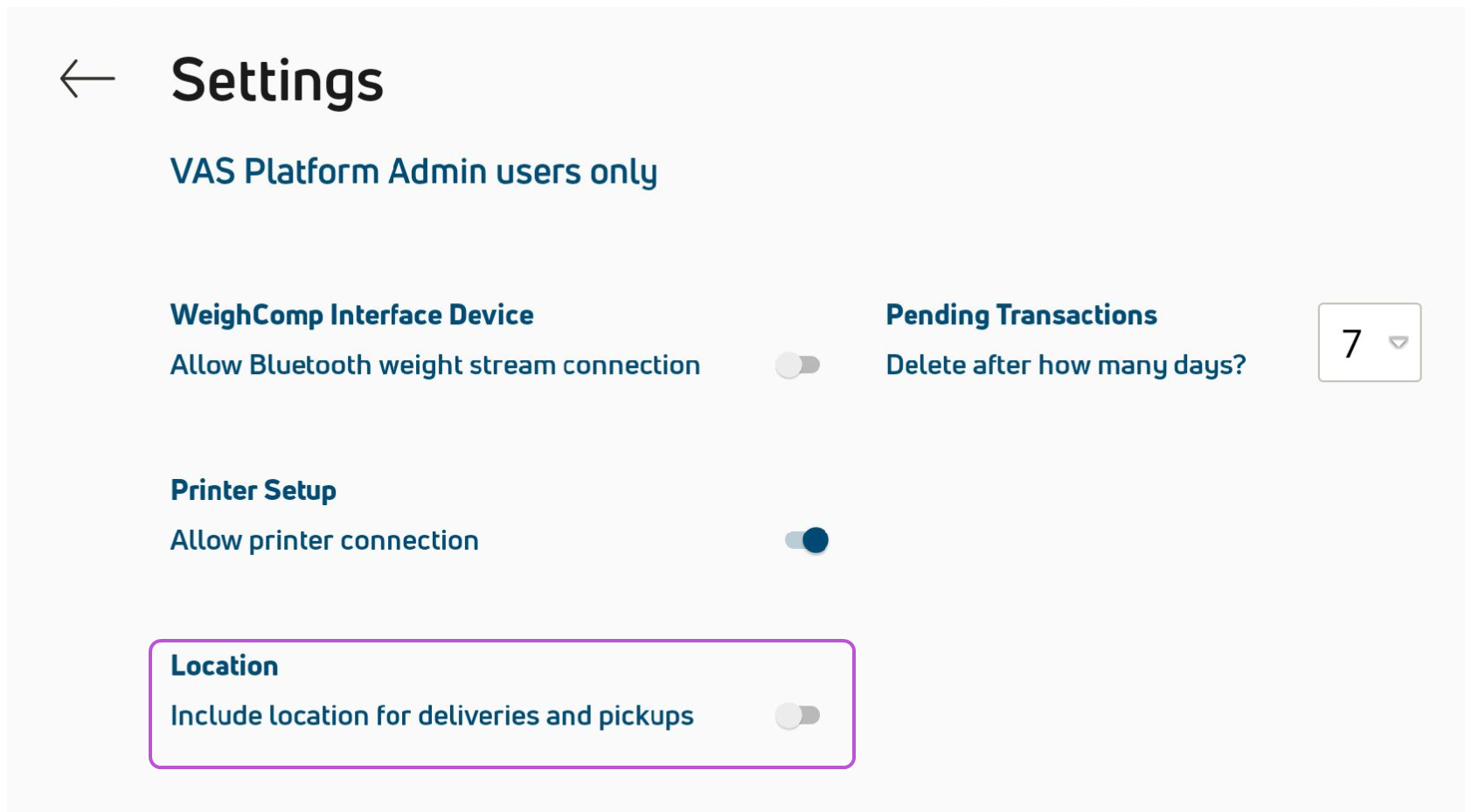Click 'VAS Platform Admin users only' subtitle
This screenshot has height=812, width=1465.
tap(413, 172)
